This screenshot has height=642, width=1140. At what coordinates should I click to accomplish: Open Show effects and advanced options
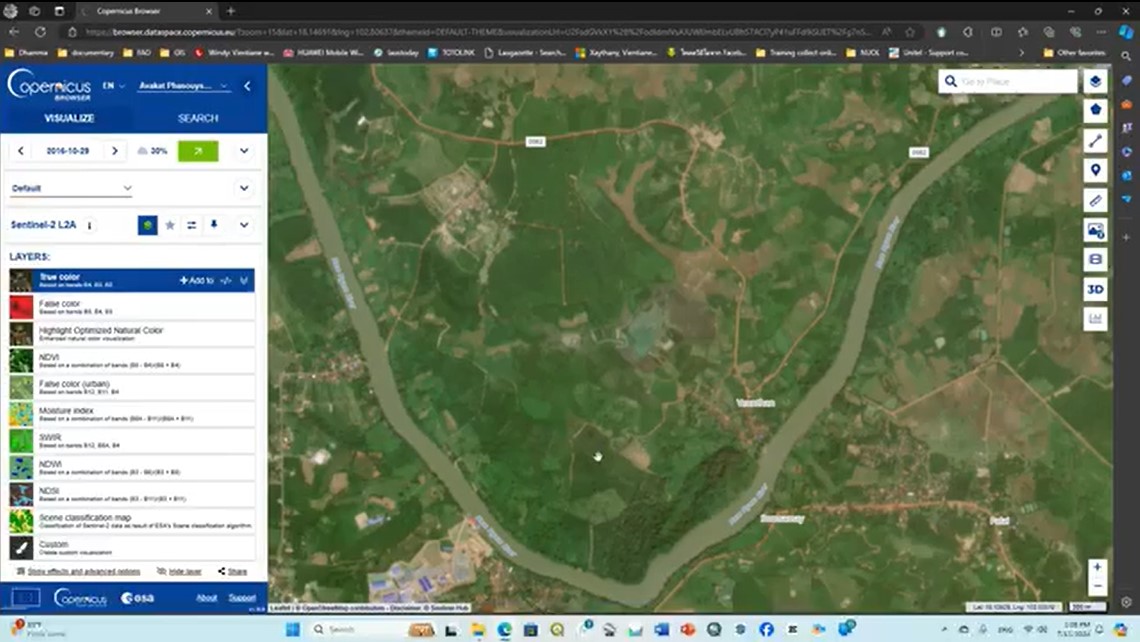[x=79, y=571]
